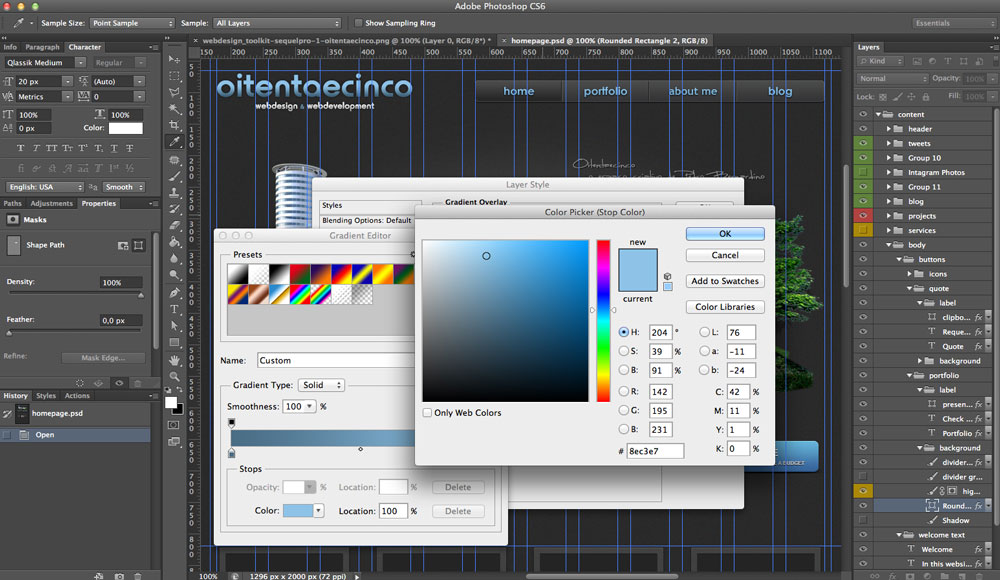Viewport: 1000px width, 580px height.
Task: Expand the header layer group
Action: pyautogui.click(x=888, y=129)
